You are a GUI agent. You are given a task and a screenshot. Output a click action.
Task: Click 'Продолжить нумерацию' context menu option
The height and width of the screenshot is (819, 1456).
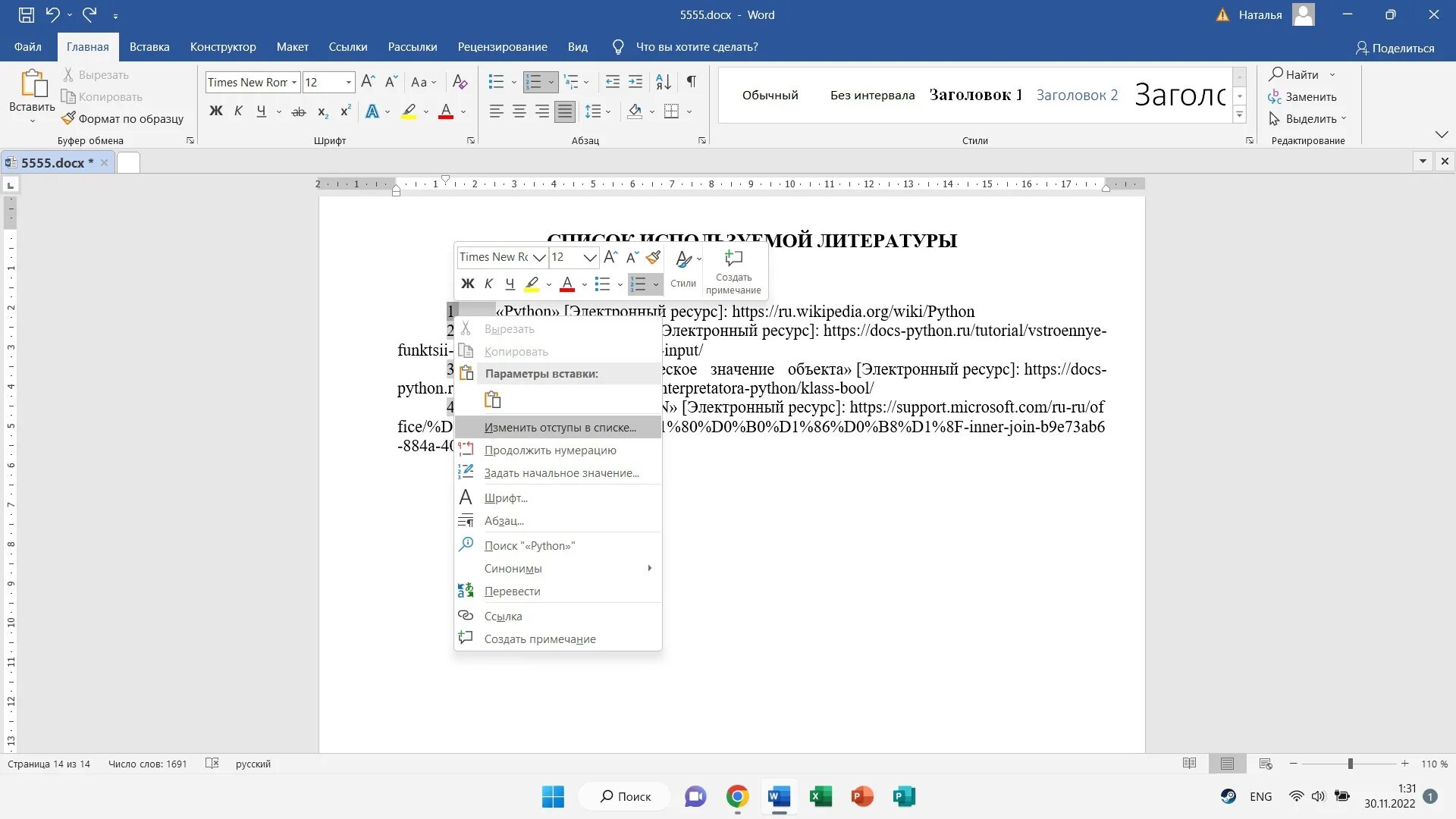(550, 449)
